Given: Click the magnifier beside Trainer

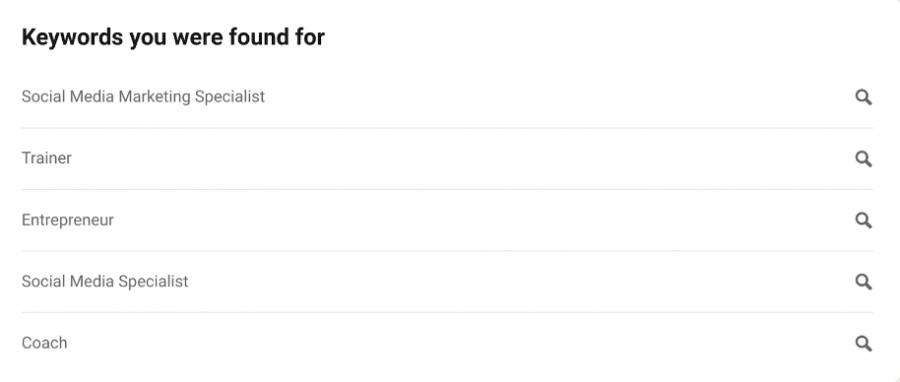Looking at the screenshot, I should click(x=863, y=159).
